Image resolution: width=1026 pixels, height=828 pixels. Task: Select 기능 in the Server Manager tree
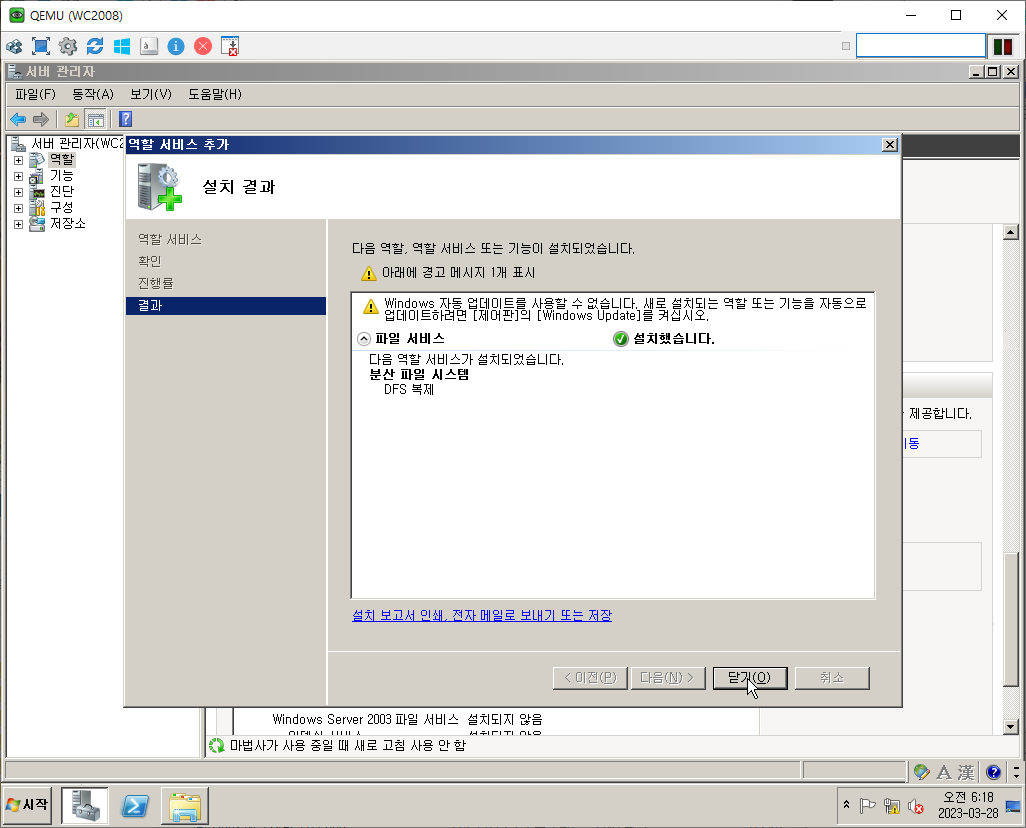(x=62, y=176)
